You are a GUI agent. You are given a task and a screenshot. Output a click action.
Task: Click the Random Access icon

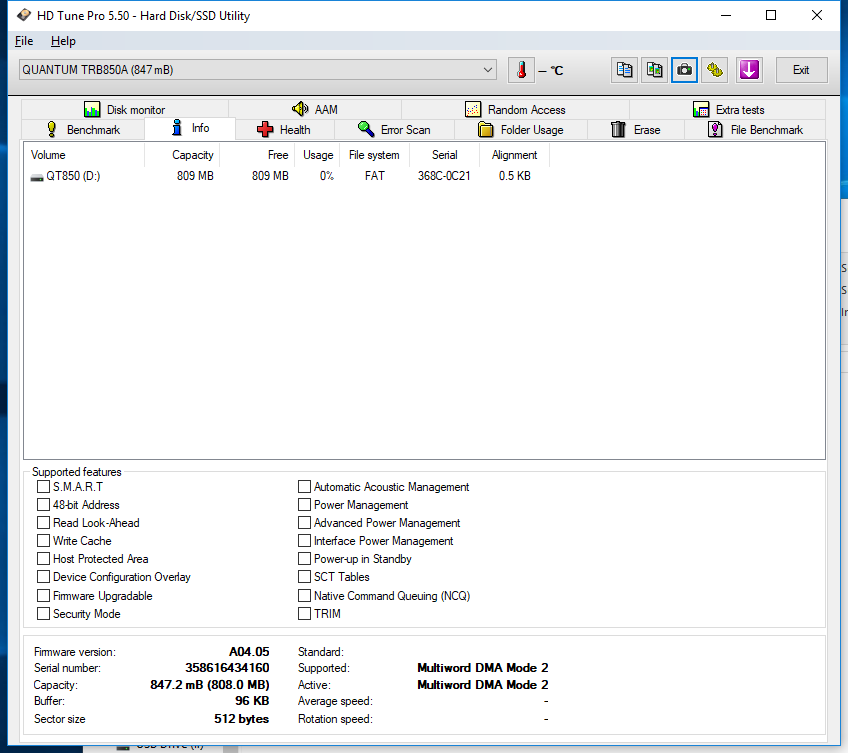[473, 109]
